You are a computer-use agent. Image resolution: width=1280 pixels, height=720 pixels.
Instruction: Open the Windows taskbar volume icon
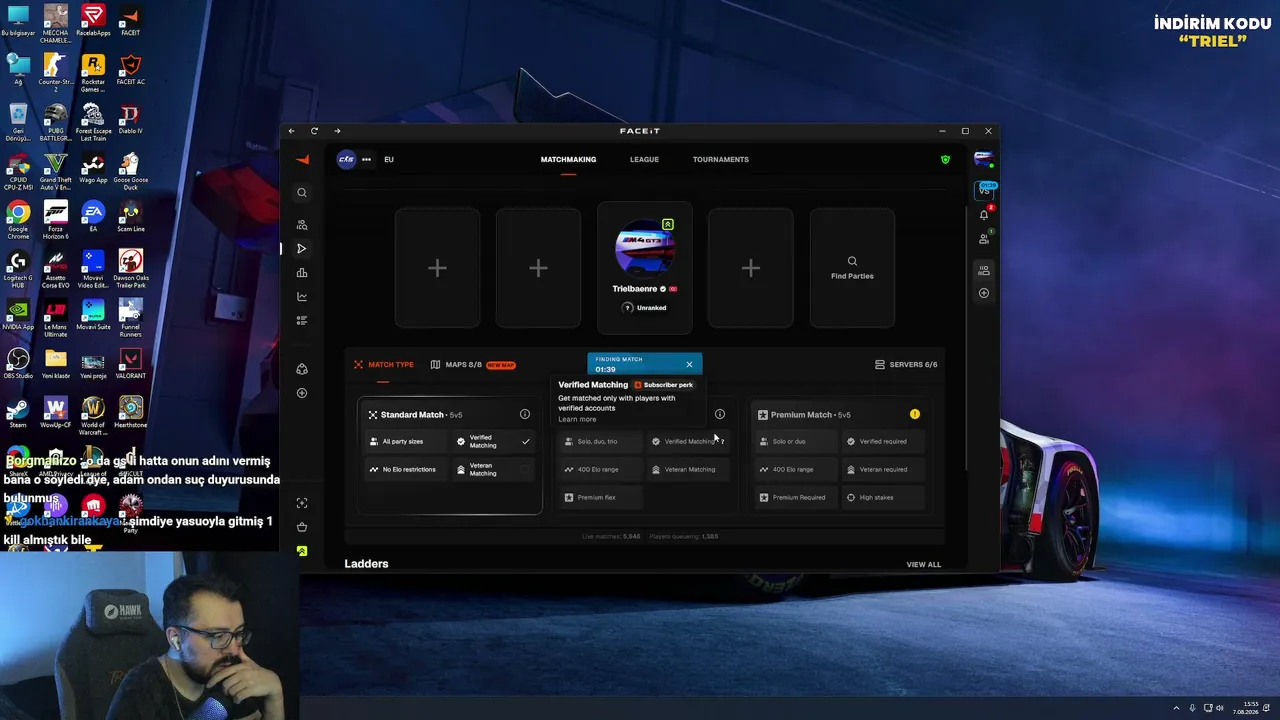pyautogui.click(x=1219, y=708)
